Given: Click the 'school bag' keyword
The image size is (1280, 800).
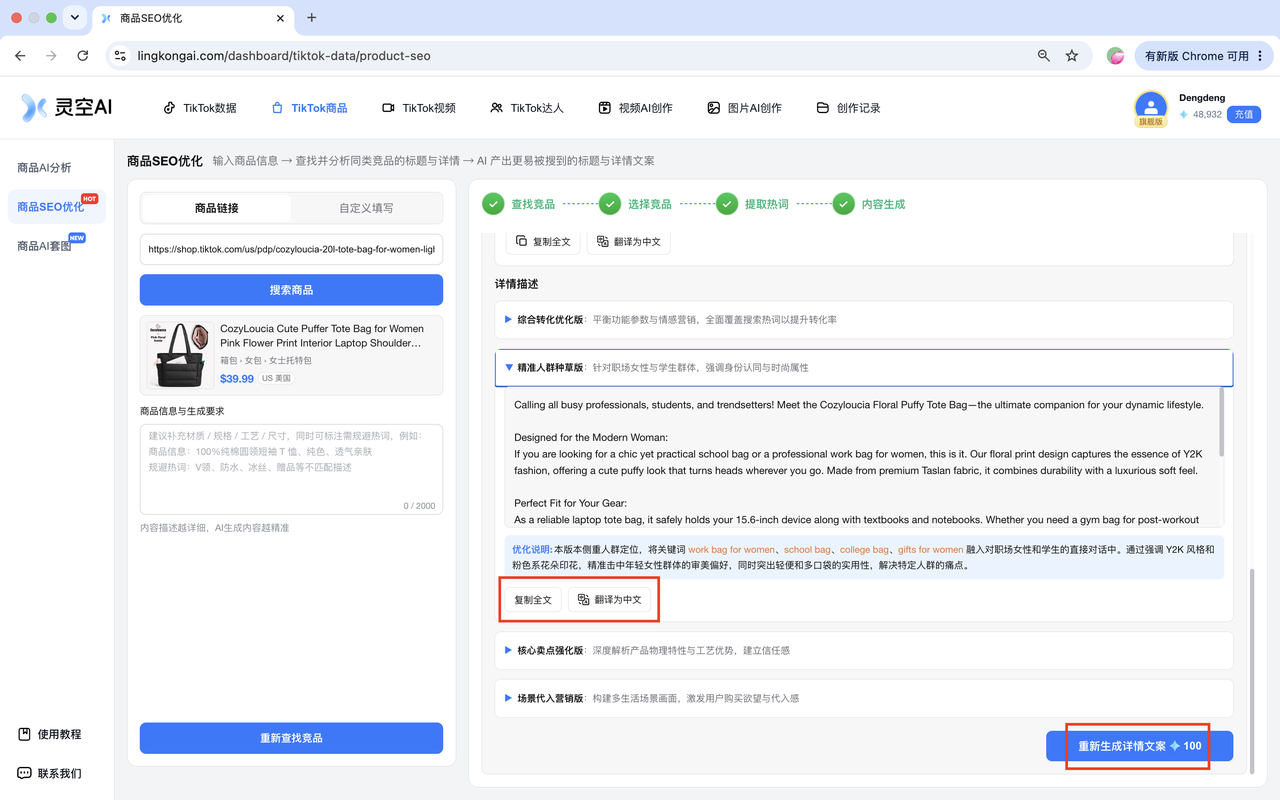Looking at the screenshot, I should [807, 550].
